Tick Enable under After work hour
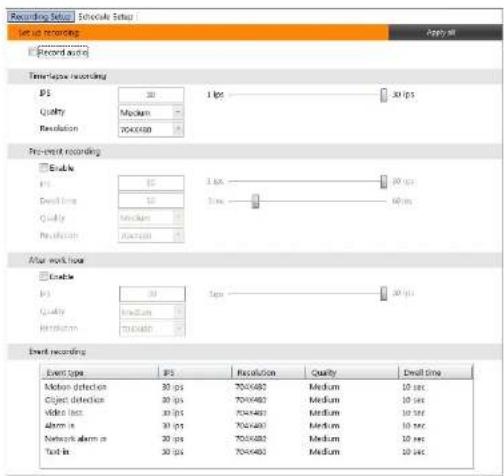The width and height of the screenshot is (504, 476). point(44,276)
